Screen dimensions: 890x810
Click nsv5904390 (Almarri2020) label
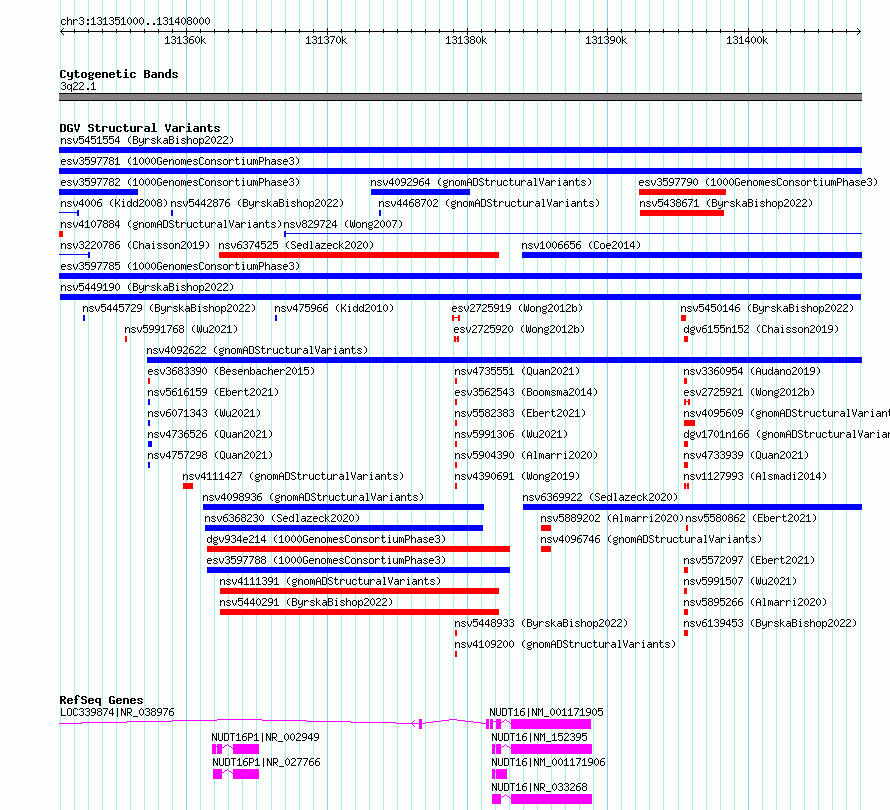[x=526, y=455]
